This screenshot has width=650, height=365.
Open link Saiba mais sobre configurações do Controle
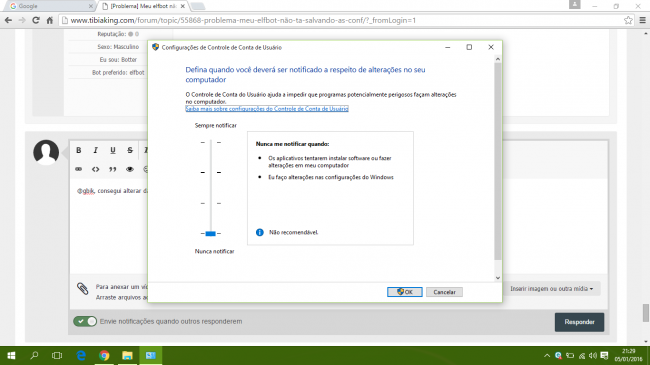point(267,109)
